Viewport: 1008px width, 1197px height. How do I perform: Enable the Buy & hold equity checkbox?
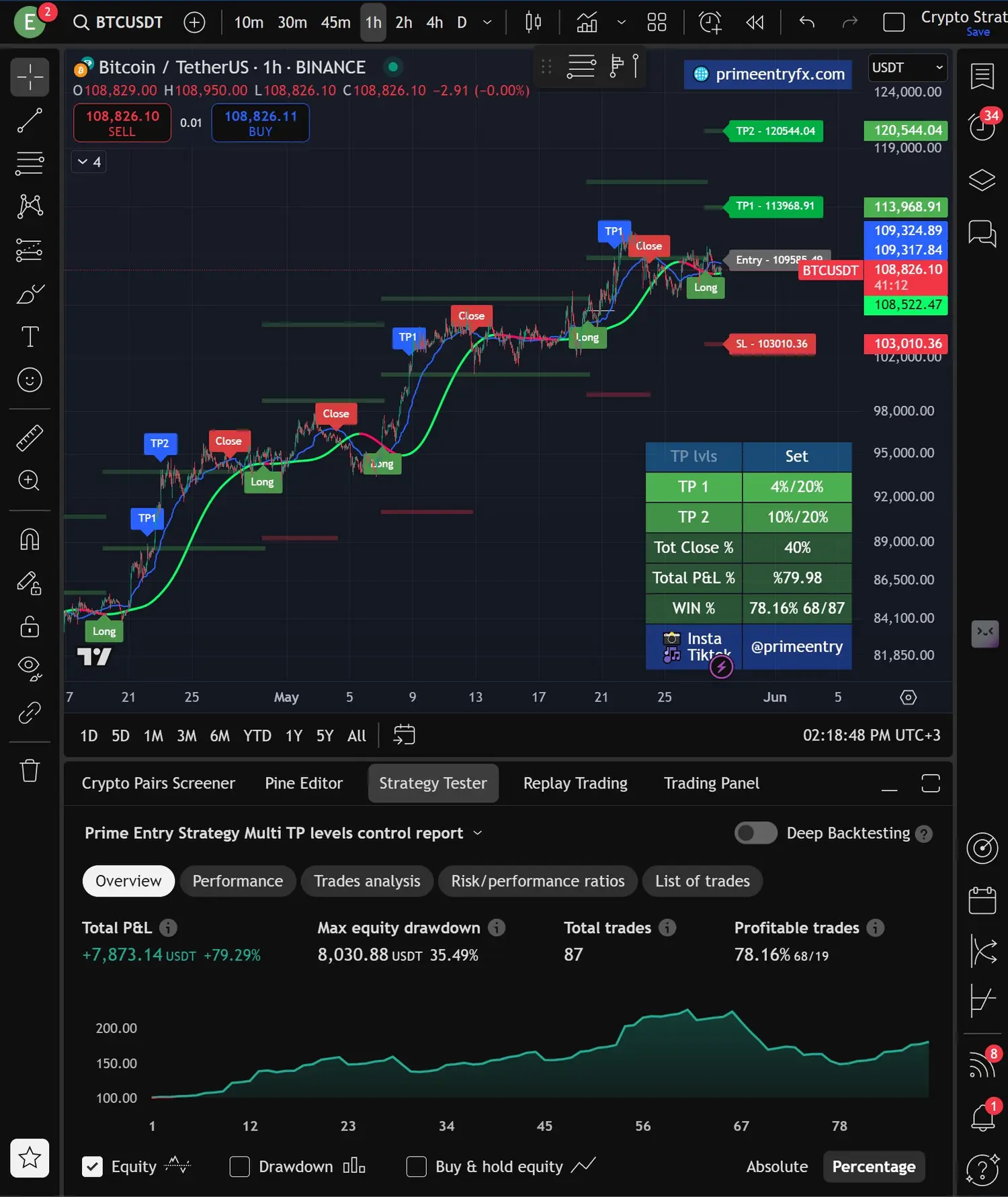point(417,1167)
